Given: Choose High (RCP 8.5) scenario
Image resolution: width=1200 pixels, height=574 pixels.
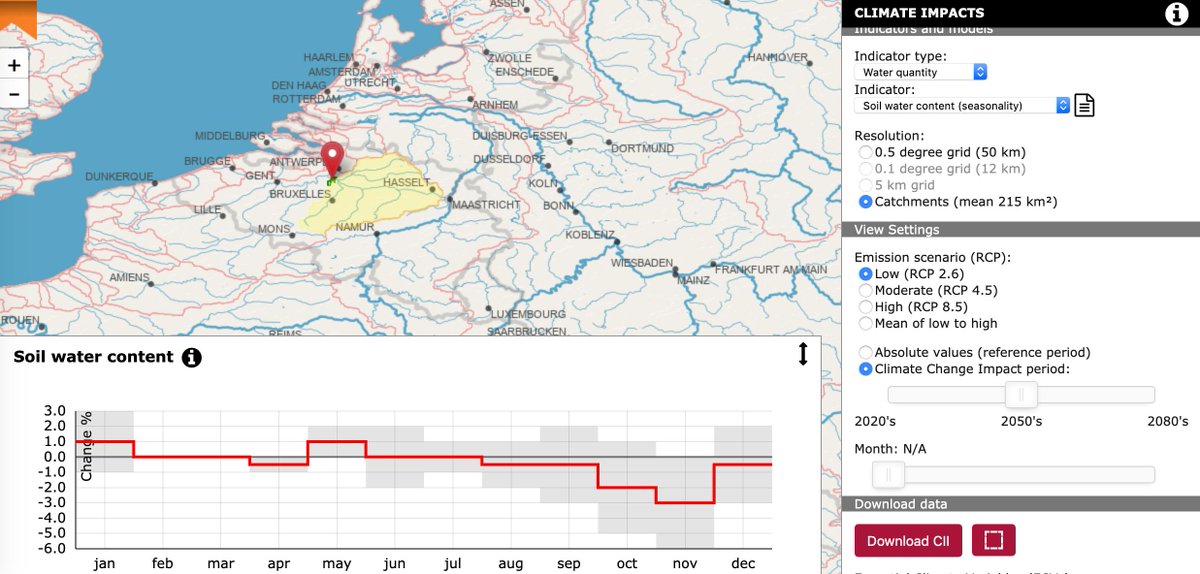Looking at the screenshot, I should pos(866,307).
